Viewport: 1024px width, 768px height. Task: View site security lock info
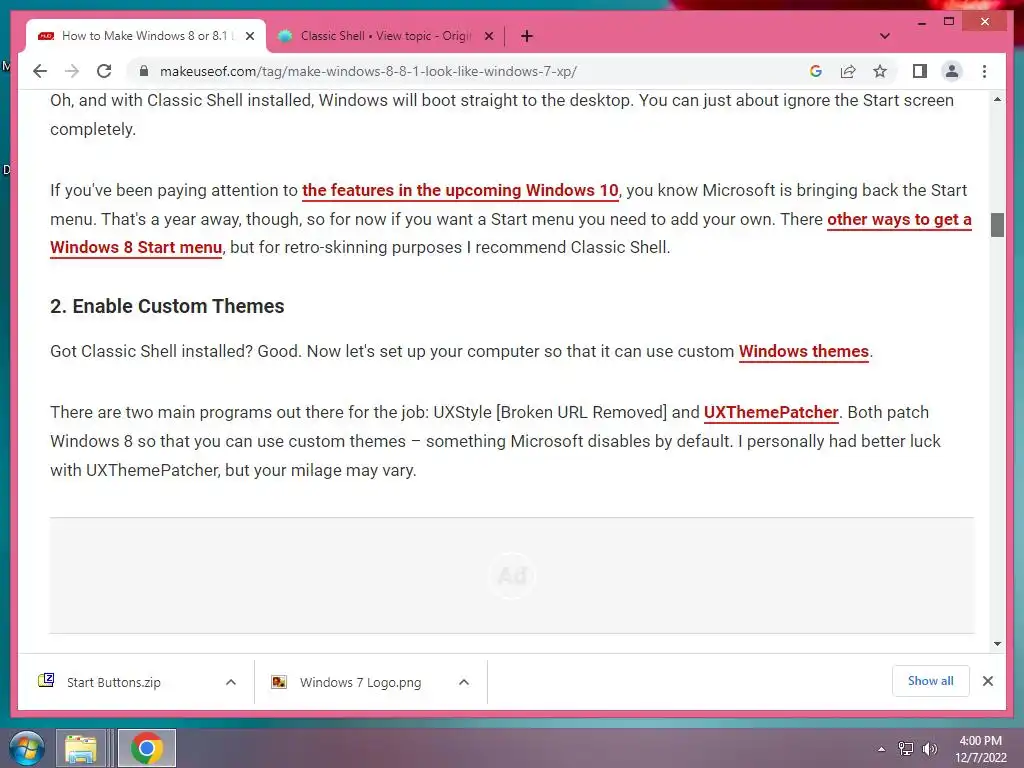144,71
